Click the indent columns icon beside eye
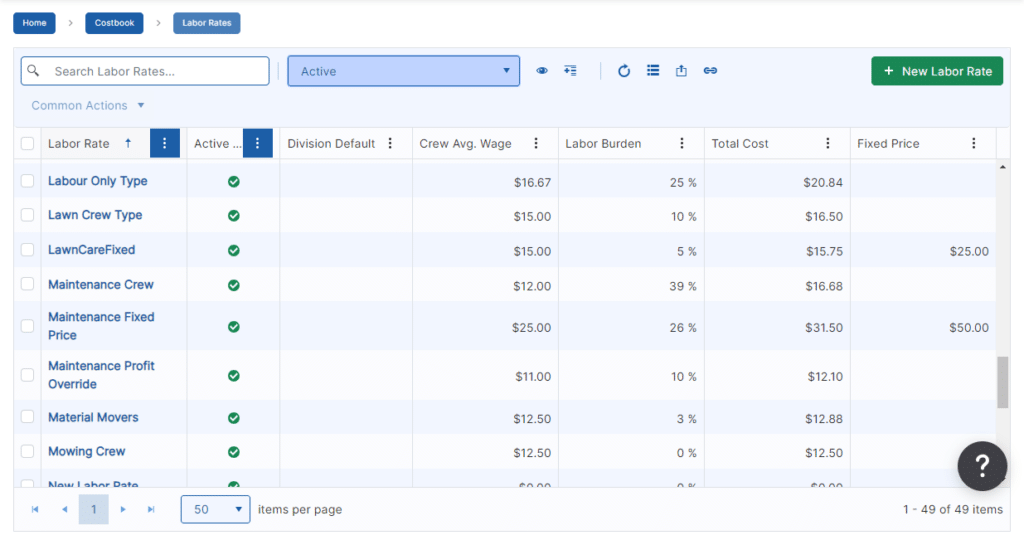The width and height of the screenshot is (1024, 545). 570,71
